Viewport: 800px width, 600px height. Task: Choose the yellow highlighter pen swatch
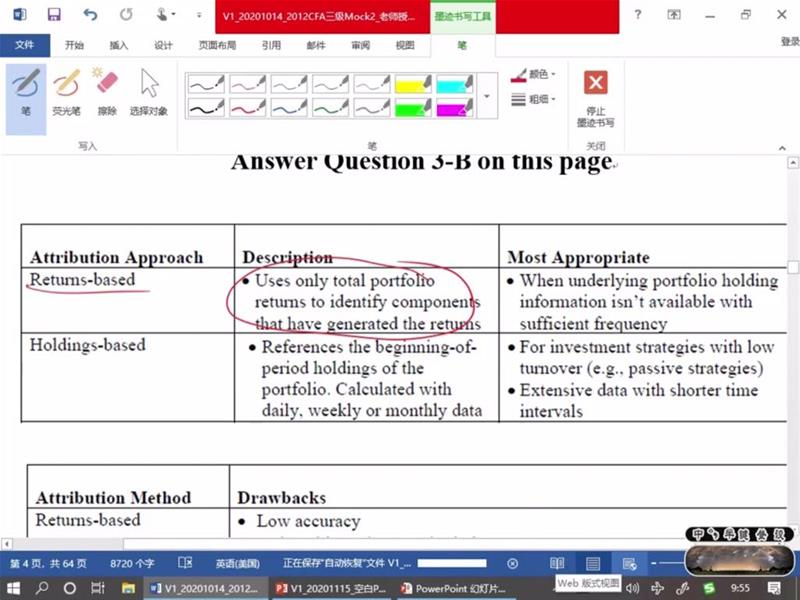coord(411,84)
